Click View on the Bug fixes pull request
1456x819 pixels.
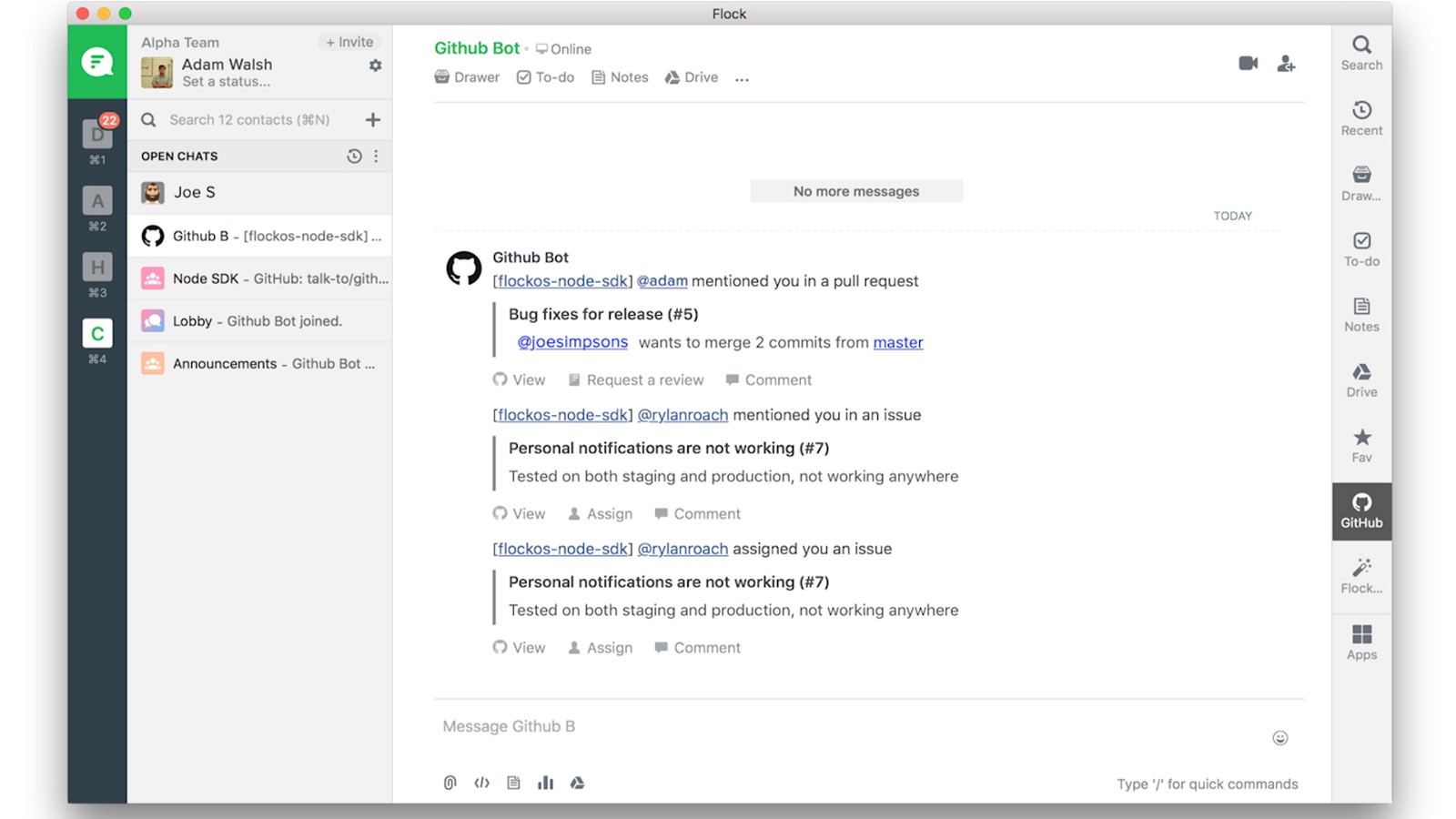click(x=519, y=379)
